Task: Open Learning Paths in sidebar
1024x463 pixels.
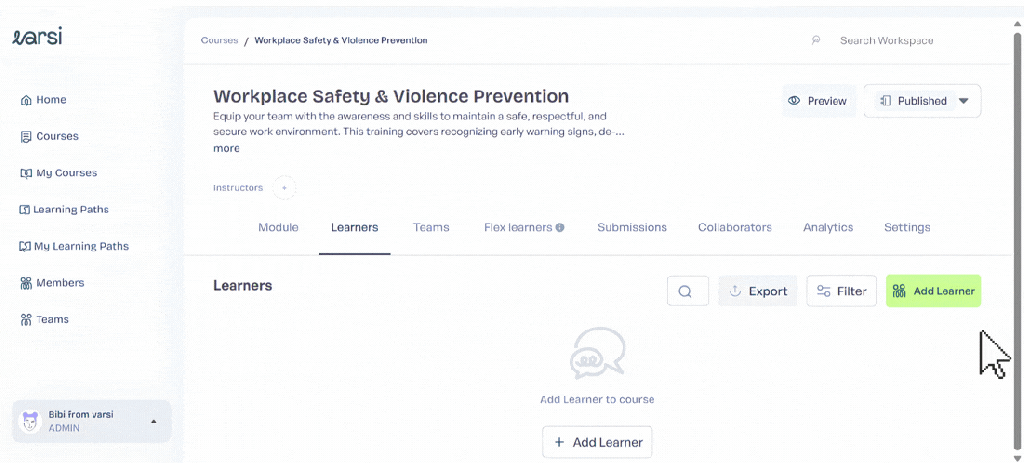Action: tap(64, 210)
